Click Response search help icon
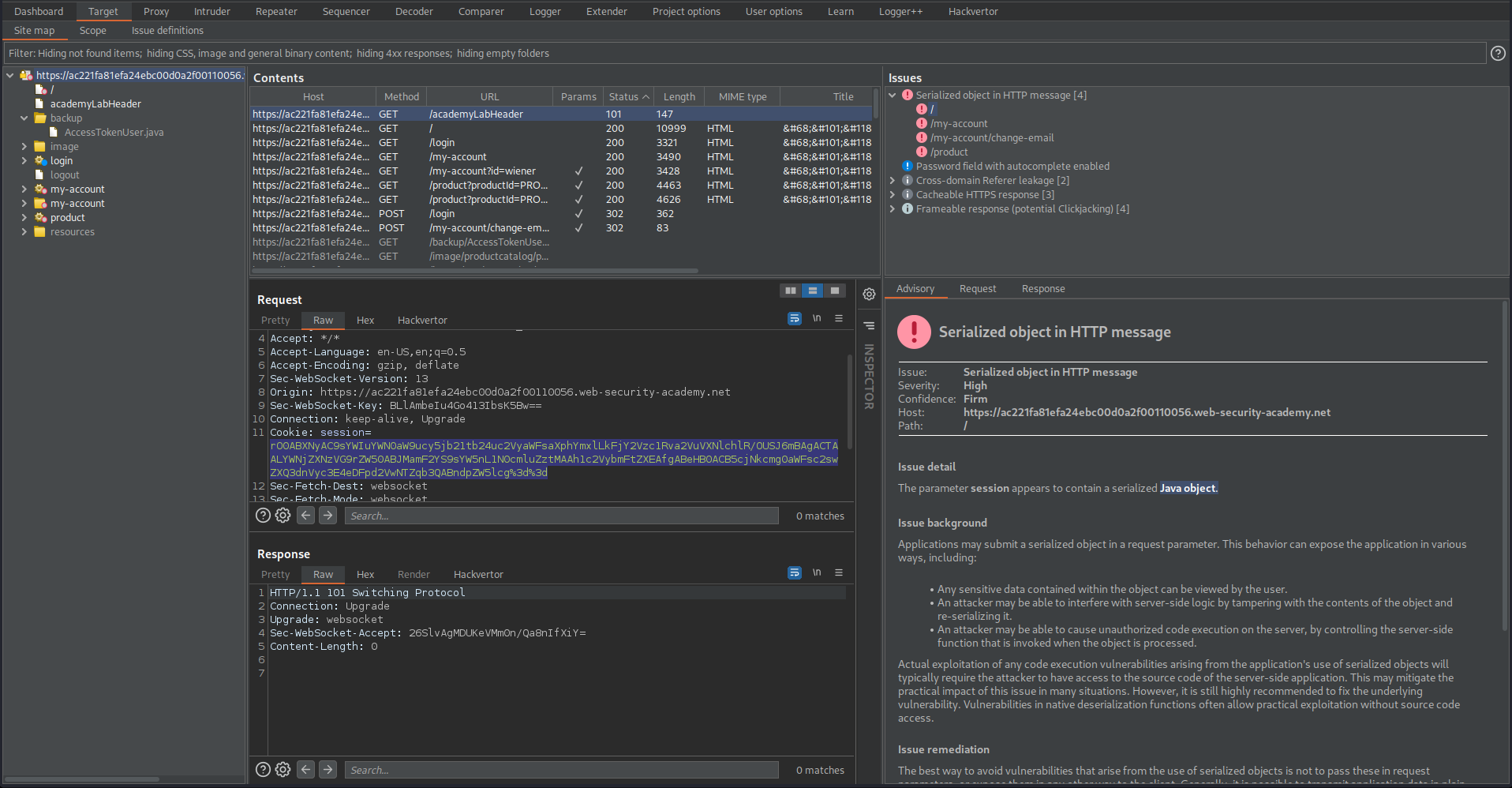 click(x=263, y=769)
